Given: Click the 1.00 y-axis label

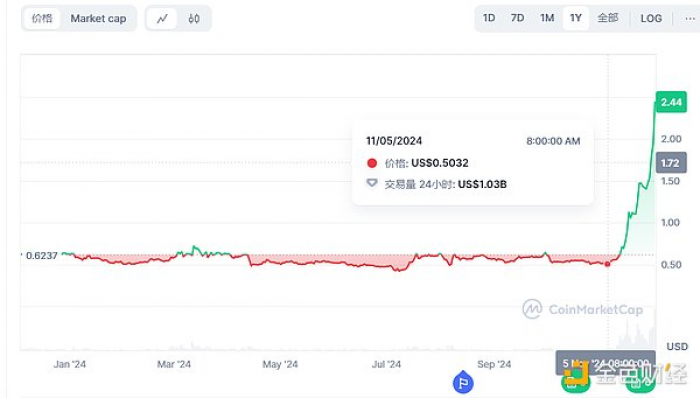Looking at the screenshot, I should tap(671, 223).
